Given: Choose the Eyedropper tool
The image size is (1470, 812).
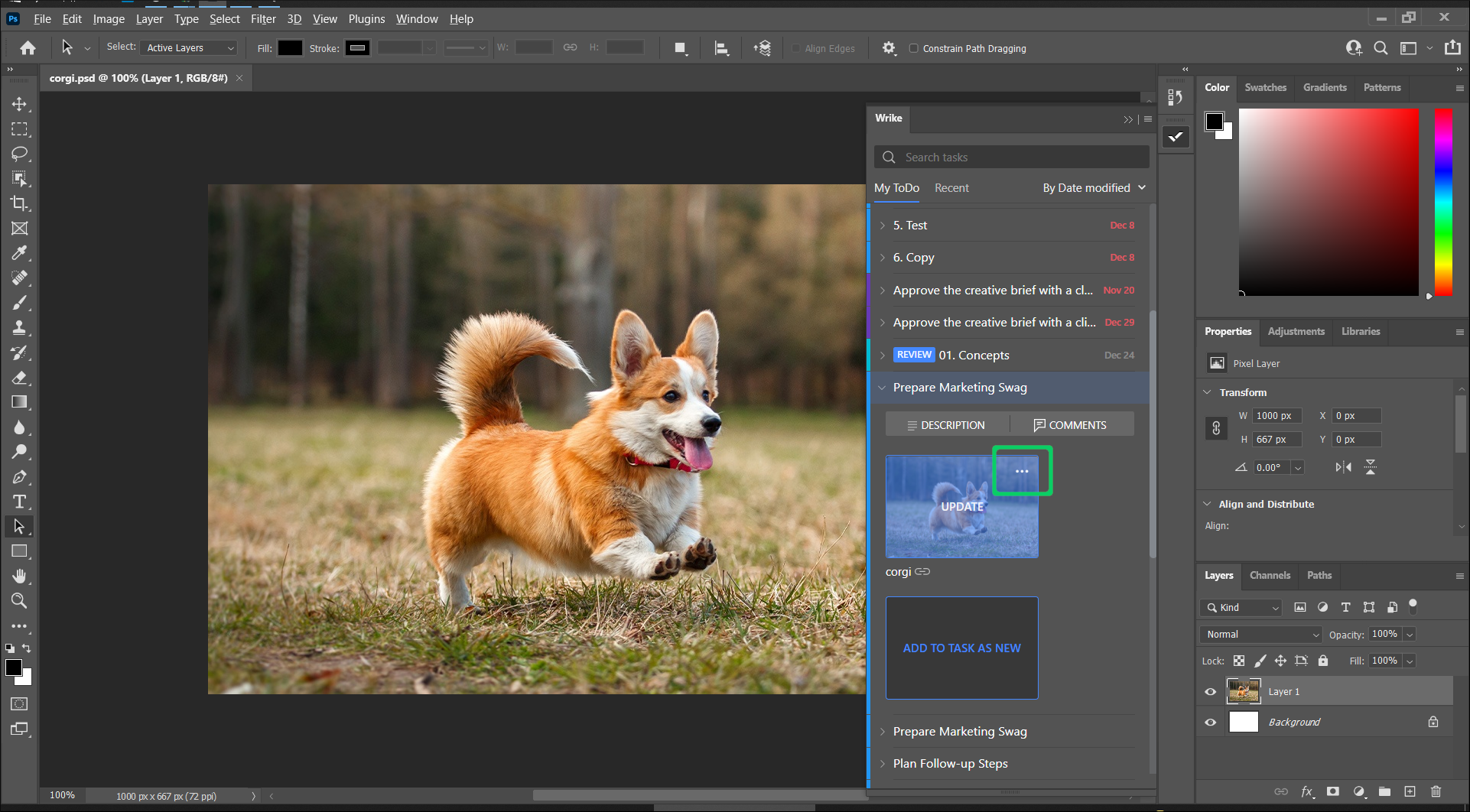Looking at the screenshot, I should pyautogui.click(x=20, y=253).
